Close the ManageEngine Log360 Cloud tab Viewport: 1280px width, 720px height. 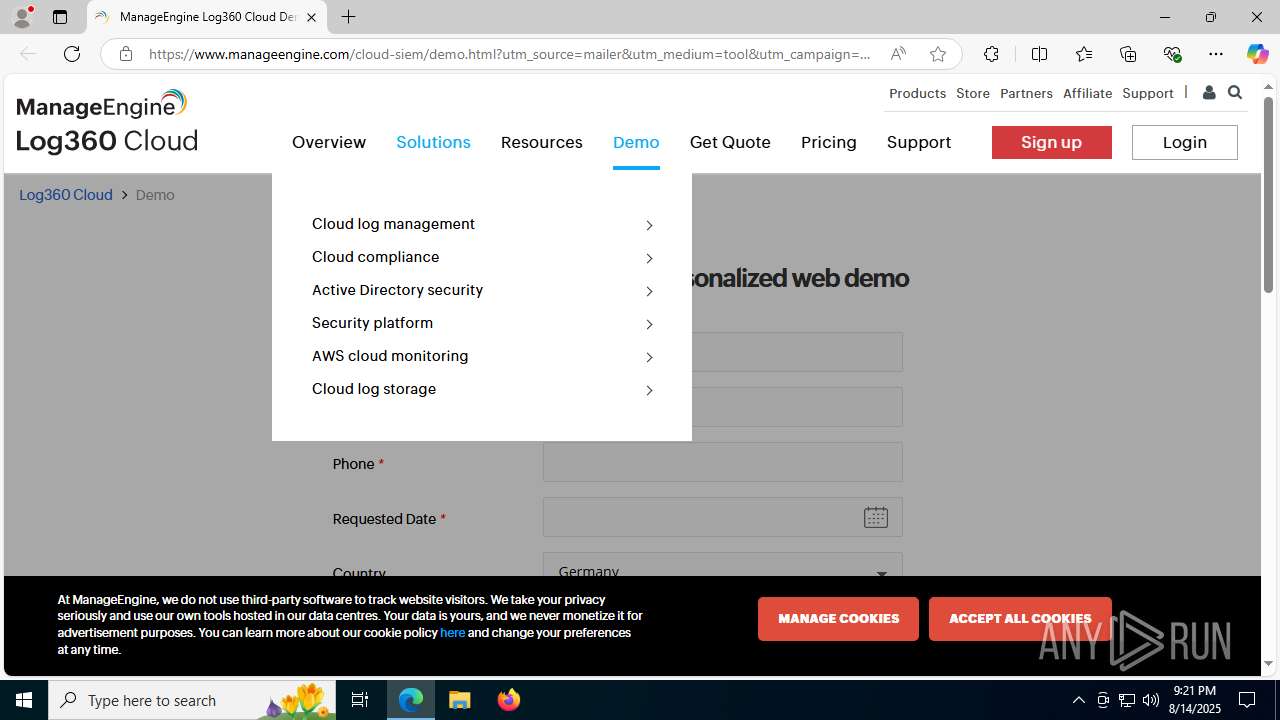pos(311,17)
